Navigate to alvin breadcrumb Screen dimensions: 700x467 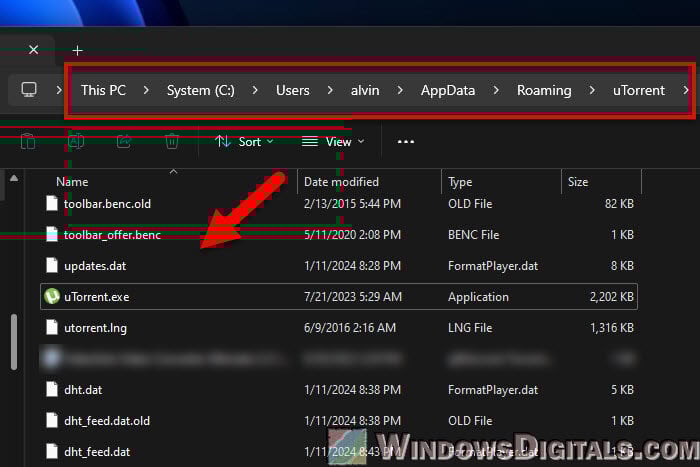(x=365, y=90)
